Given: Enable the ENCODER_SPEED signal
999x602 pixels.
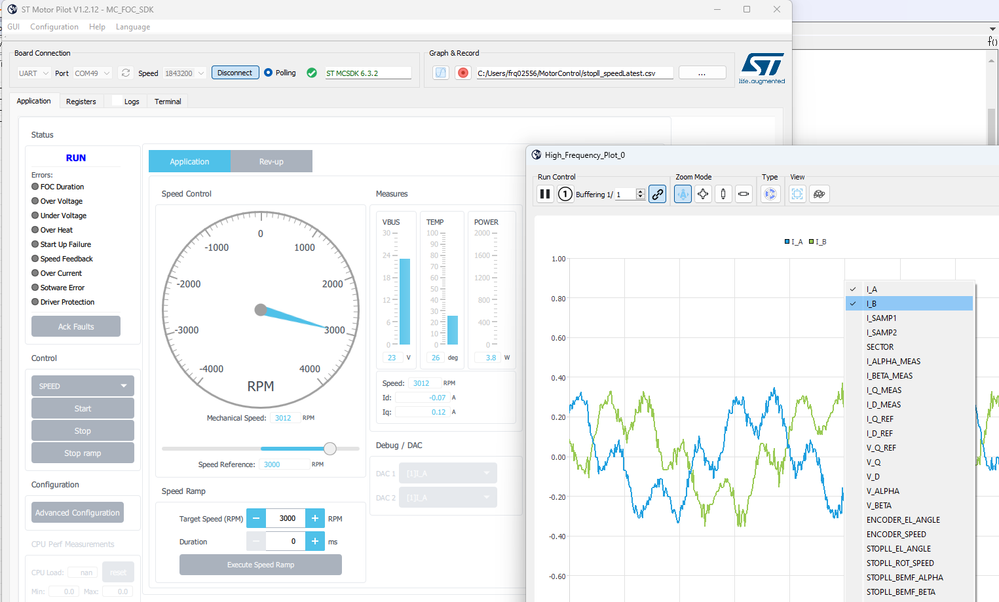Looking at the screenshot, I should (909, 534).
